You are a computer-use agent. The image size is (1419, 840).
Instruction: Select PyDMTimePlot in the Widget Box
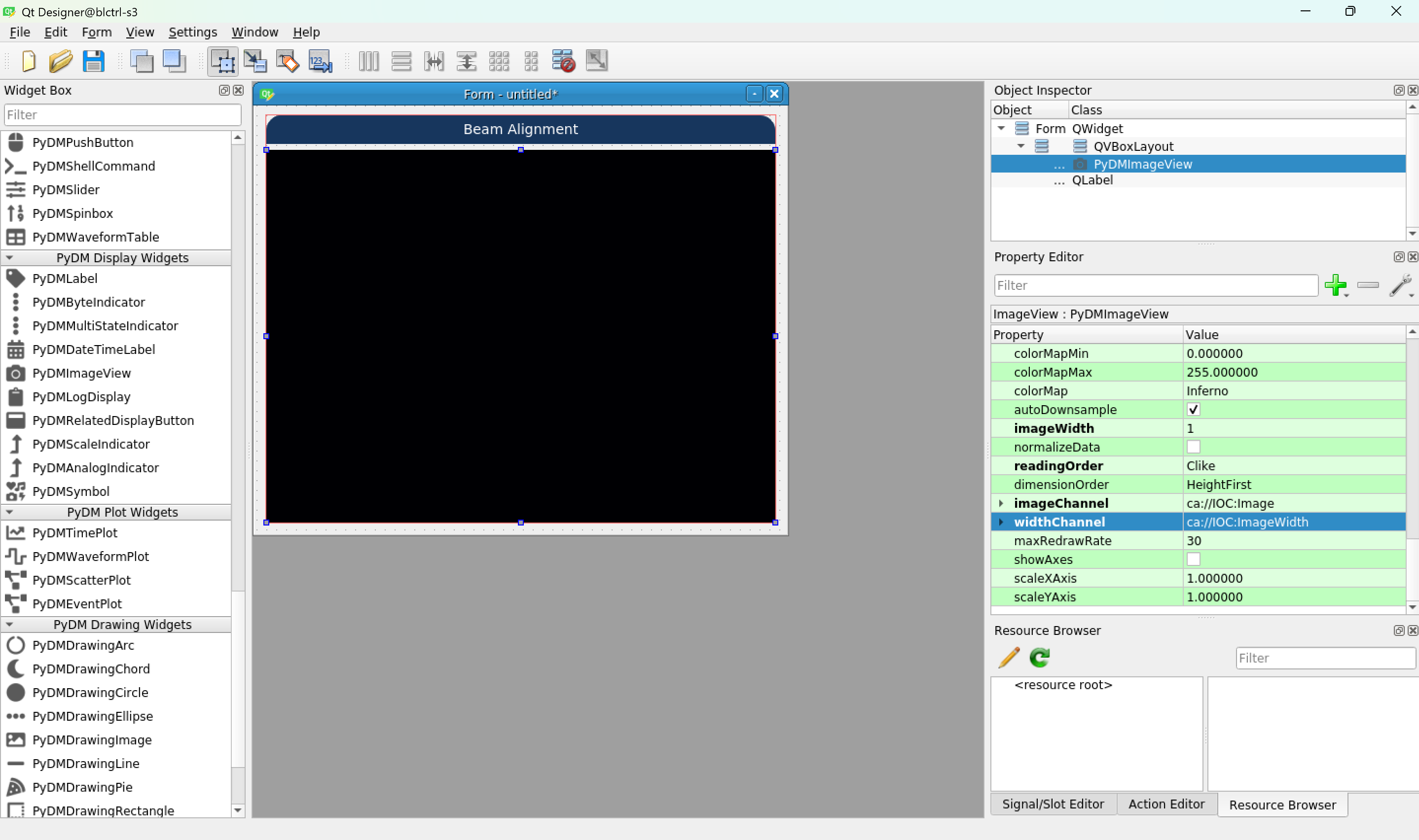tap(75, 533)
